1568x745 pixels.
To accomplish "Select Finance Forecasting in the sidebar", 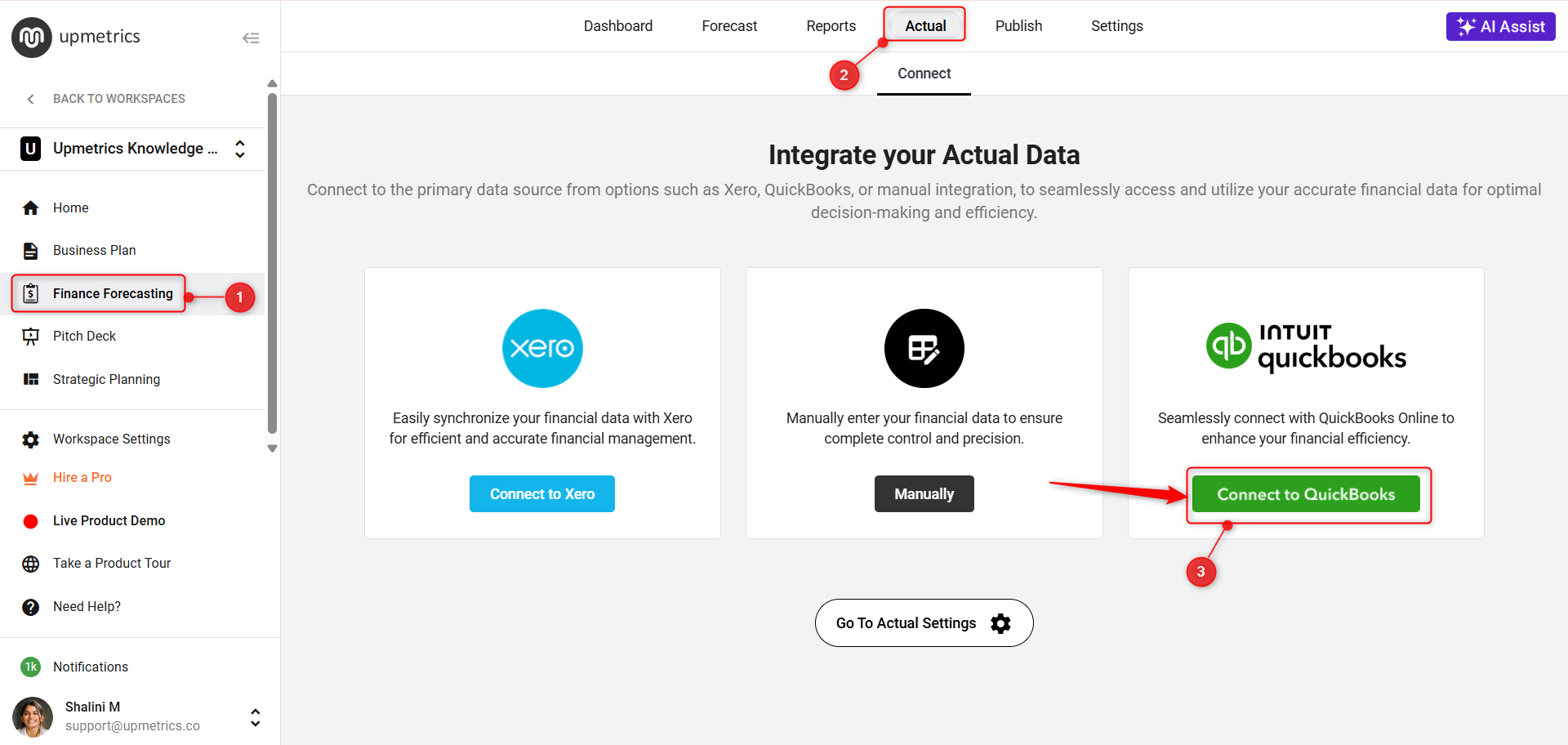I will tap(132, 293).
